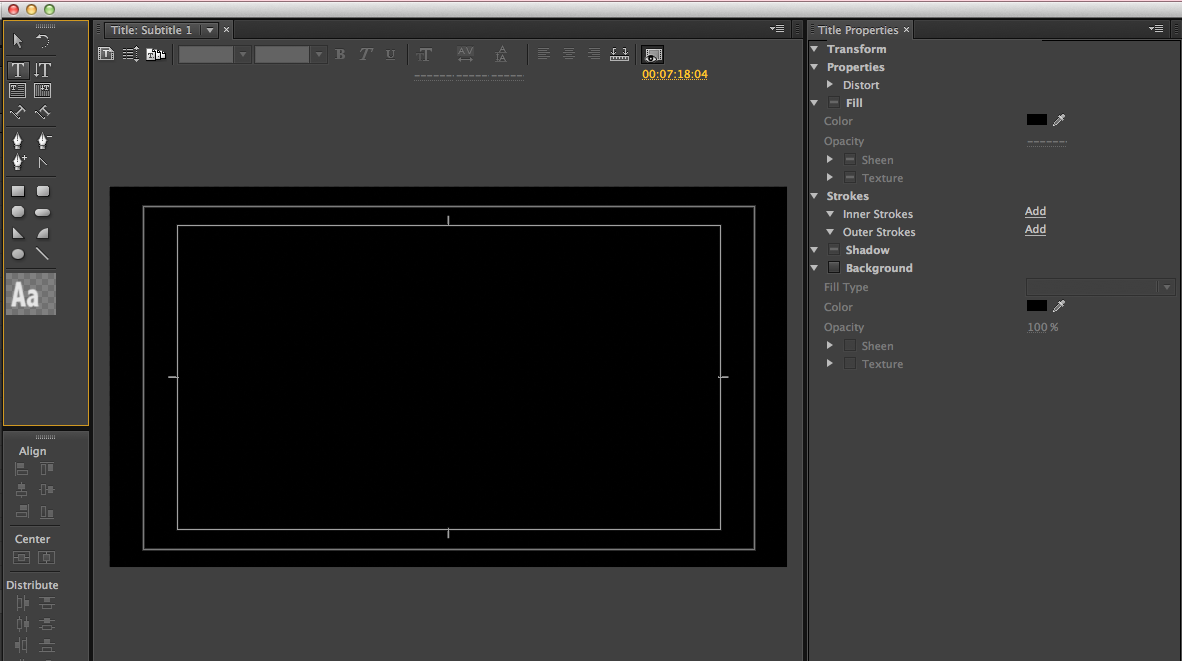The height and width of the screenshot is (661, 1182).
Task: Select the Vertical Path Type tool
Action: pos(43,112)
